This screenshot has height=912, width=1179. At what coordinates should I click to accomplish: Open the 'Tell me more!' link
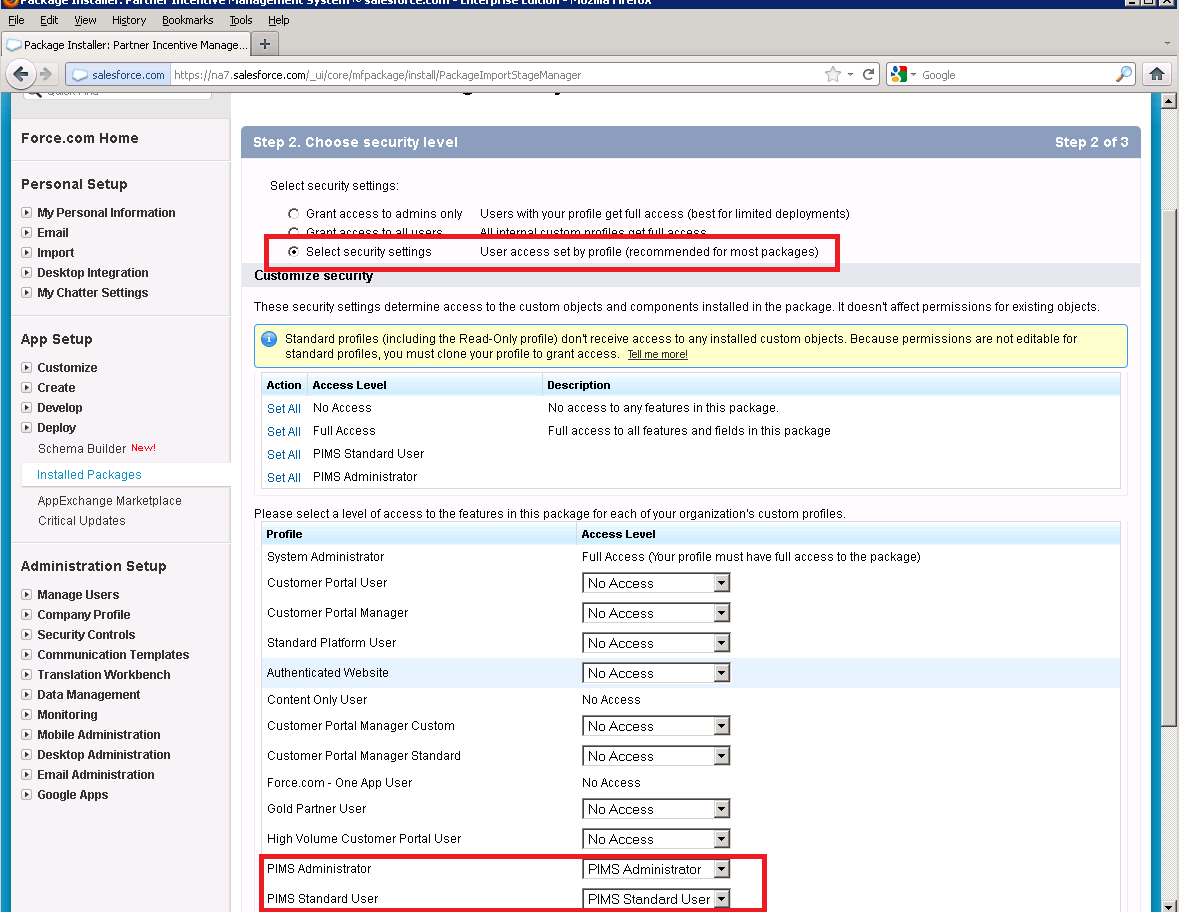[657, 355]
